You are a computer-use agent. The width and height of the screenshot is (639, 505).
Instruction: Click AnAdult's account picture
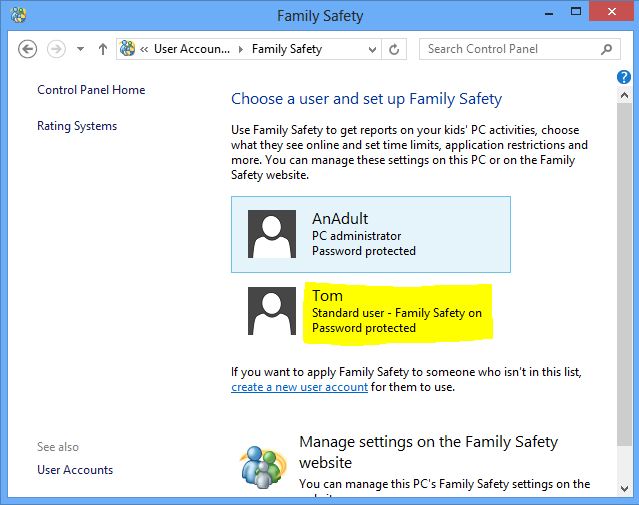click(272, 234)
